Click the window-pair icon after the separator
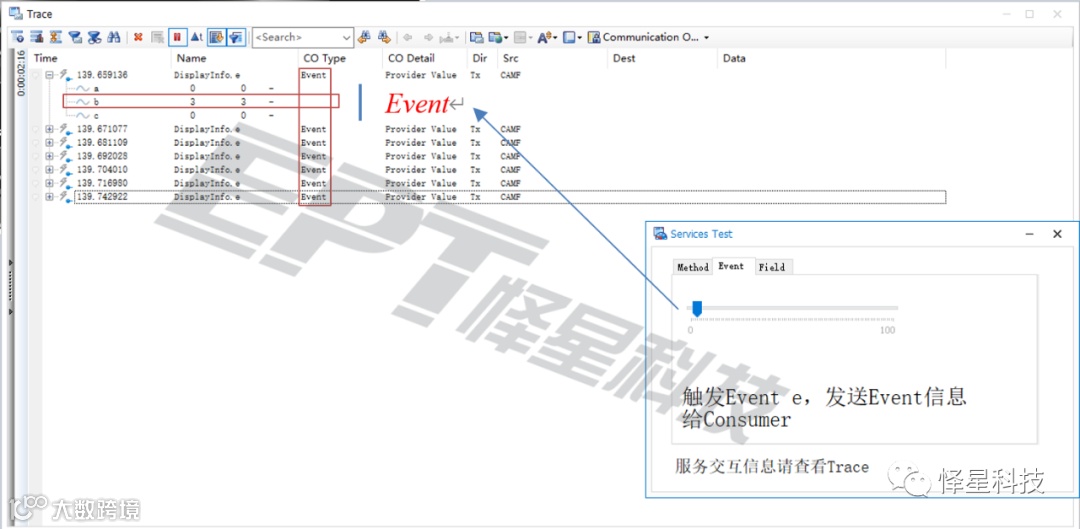 click(476, 37)
